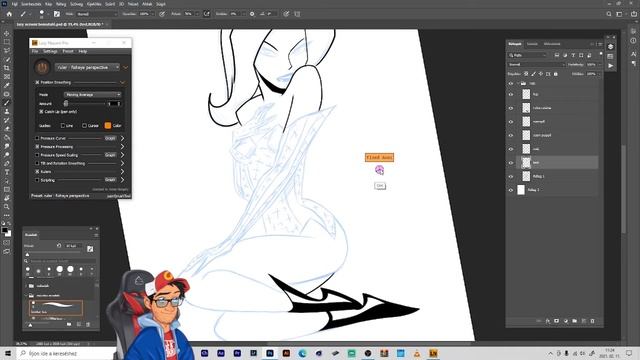Viewport: 640px width, 360px height.
Task: Toggle Position Smoothing checkbox
Action: click(37, 82)
